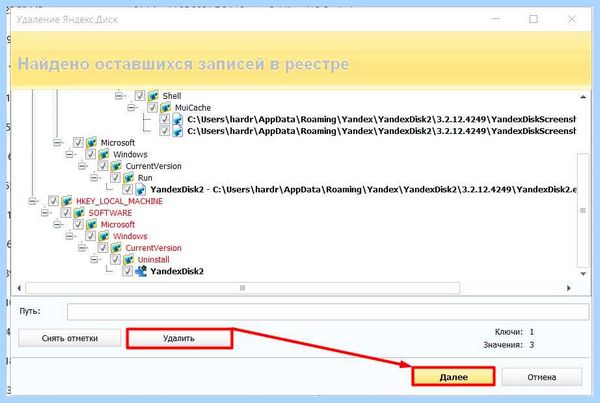Collapse the black Microsoft tree node

[57, 142]
